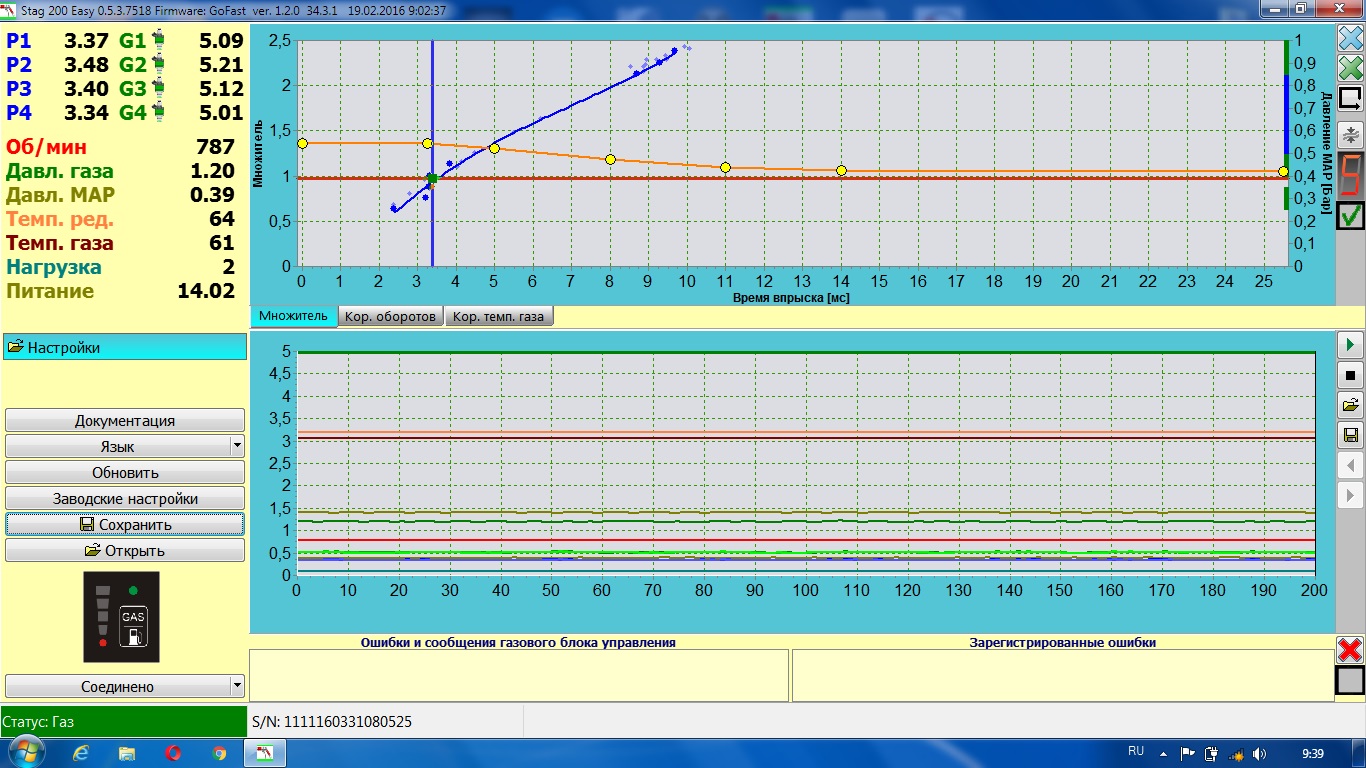Click the black rectangle arrow icon
Image resolution: width=1366 pixels, height=768 pixels.
pyautogui.click(x=1350, y=98)
